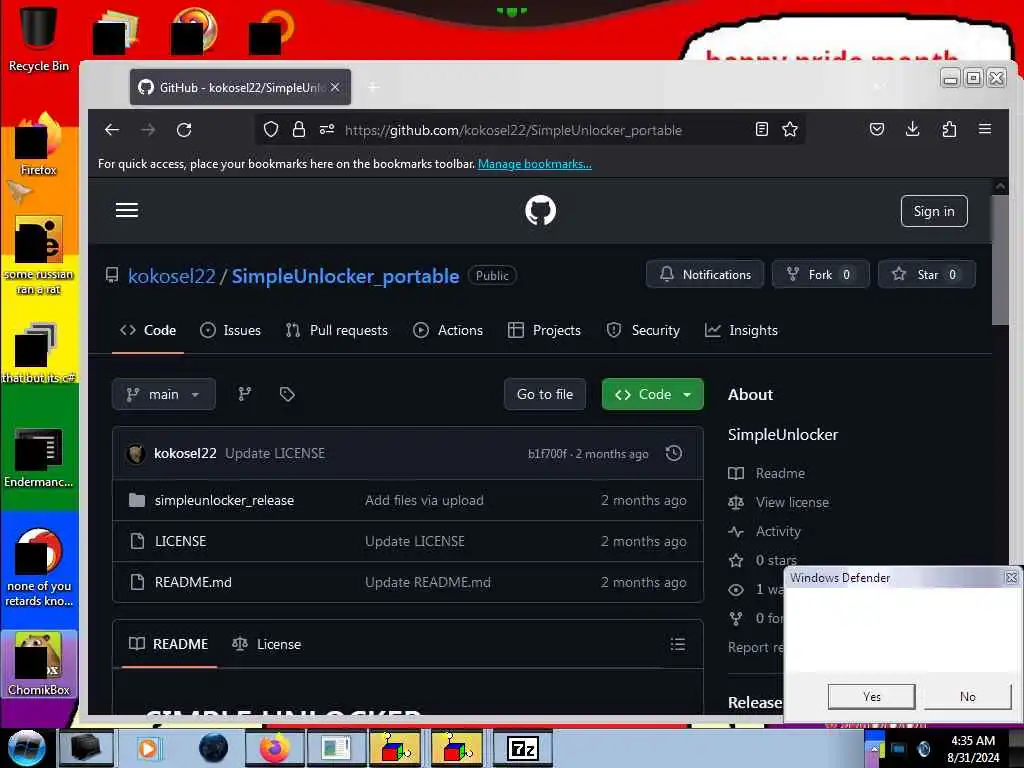Image resolution: width=1024 pixels, height=768 pixels.
Task: Open the Firefox downloads panel
Action: tap(913, 129)
